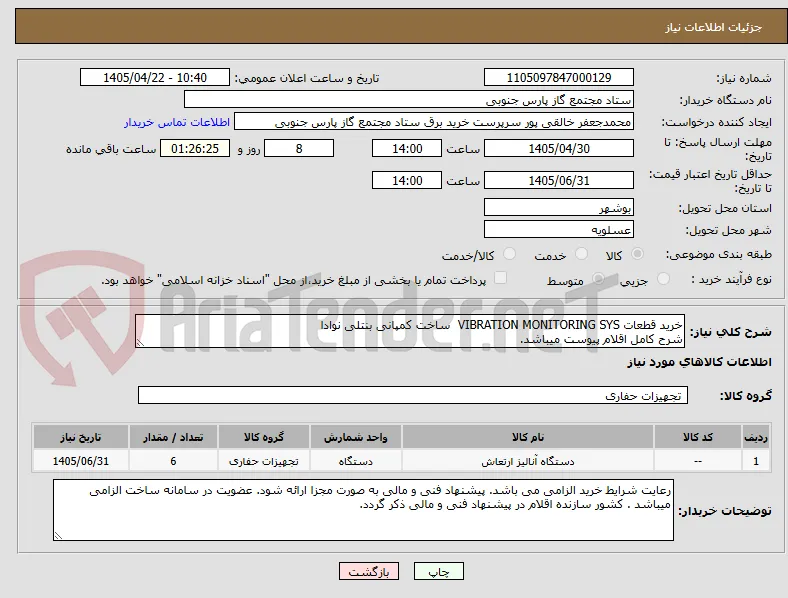The height and width of the screenshot is (598, 788).
Task: Click the page header جزئیات اطلاعات نیاز
Action: tap(714, 27)
